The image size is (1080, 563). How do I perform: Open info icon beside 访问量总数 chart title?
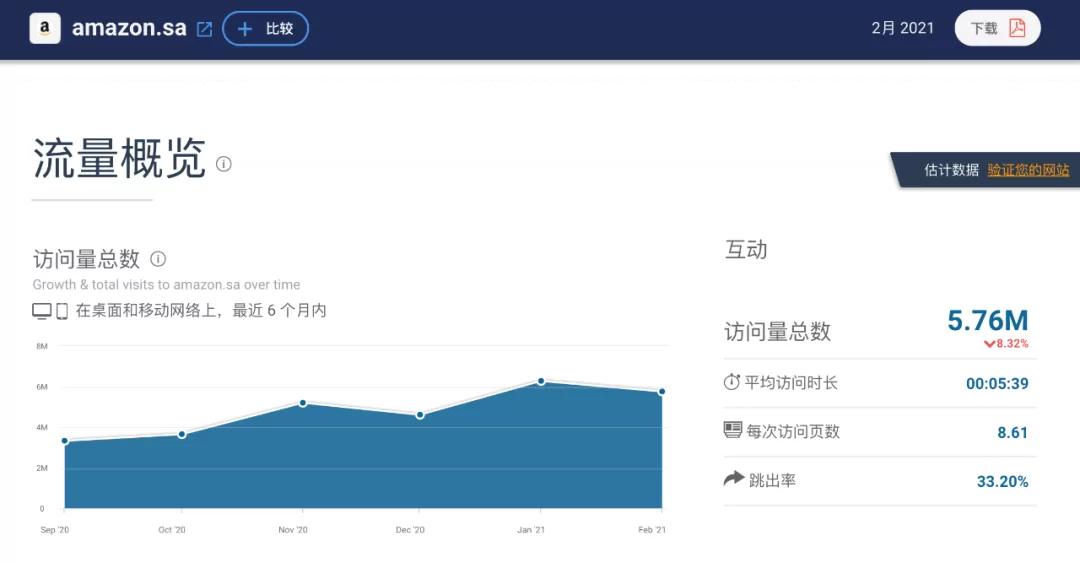click(158, 259)
